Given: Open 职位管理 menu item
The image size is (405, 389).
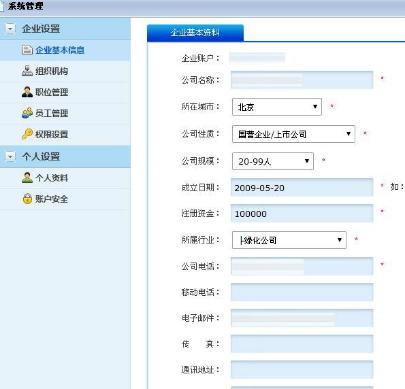Looking at the screenshot, I should [x=52, y=92].
